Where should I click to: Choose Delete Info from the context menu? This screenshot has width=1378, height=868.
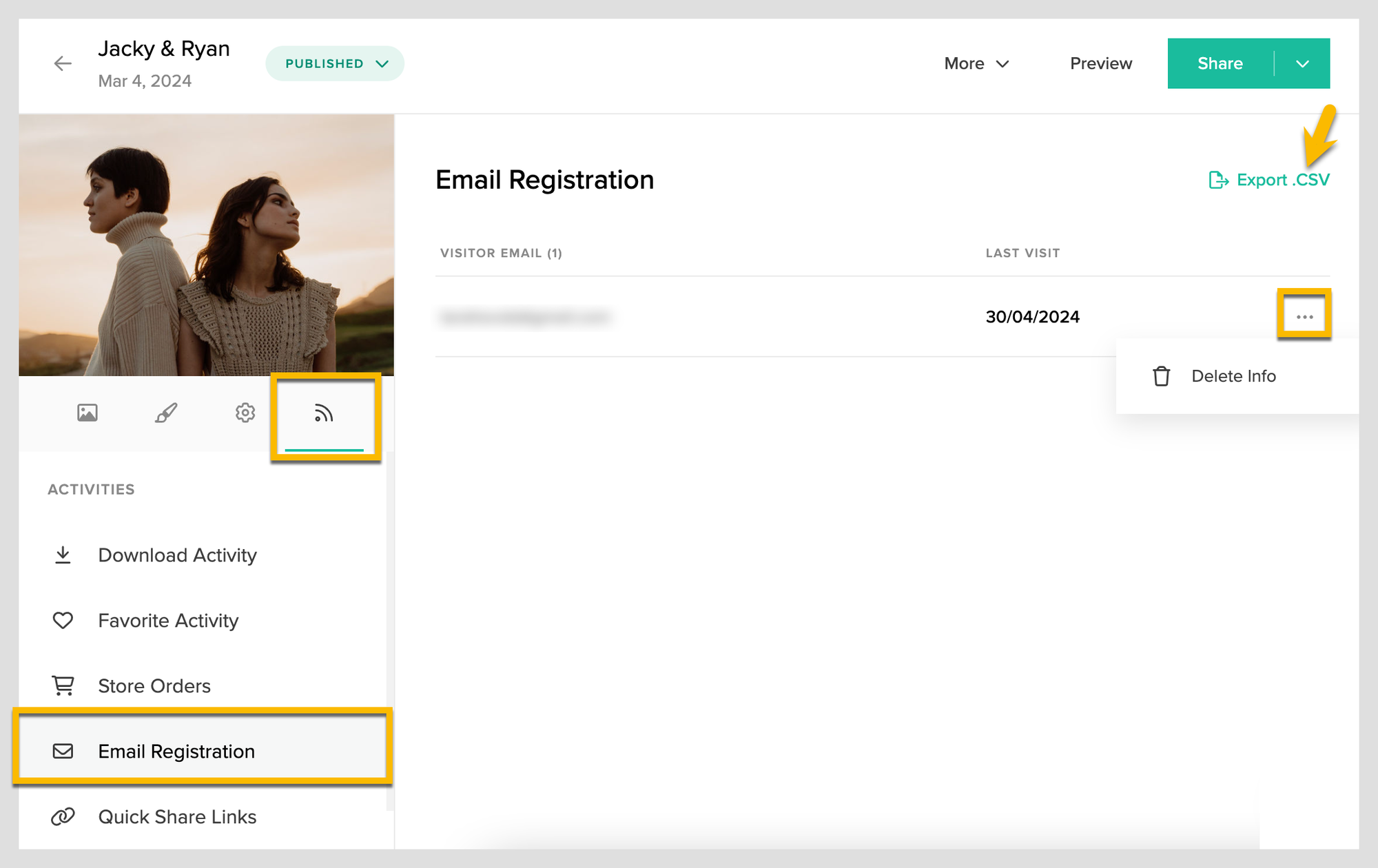coord(1233,376)
